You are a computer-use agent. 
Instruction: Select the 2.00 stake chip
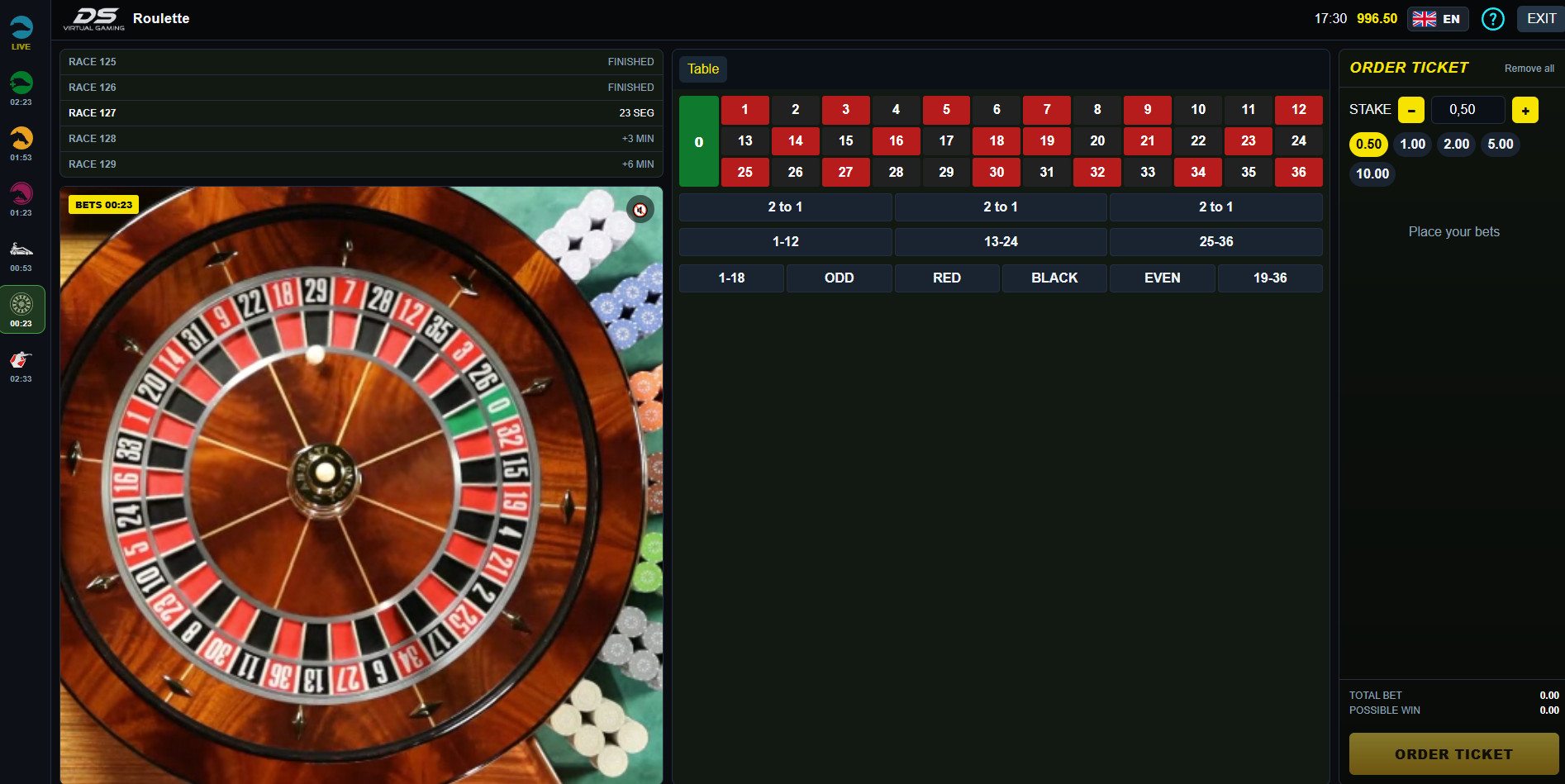click(x=1457, y=145)
